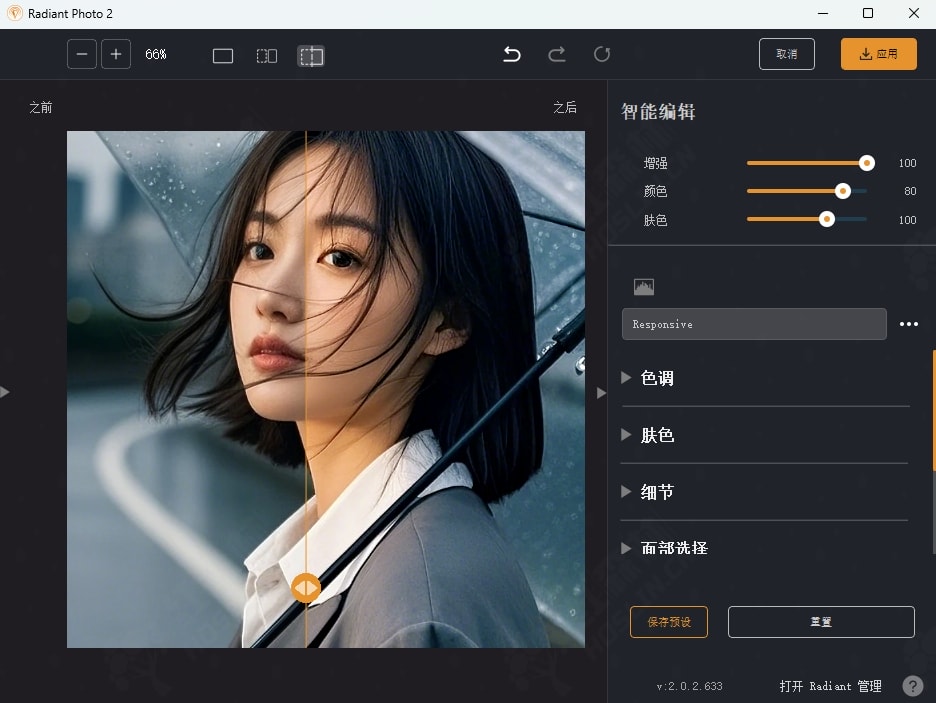936x703 pixels.
Task: Adjust the 颜色 slider handle
Action: pos(842,191)
